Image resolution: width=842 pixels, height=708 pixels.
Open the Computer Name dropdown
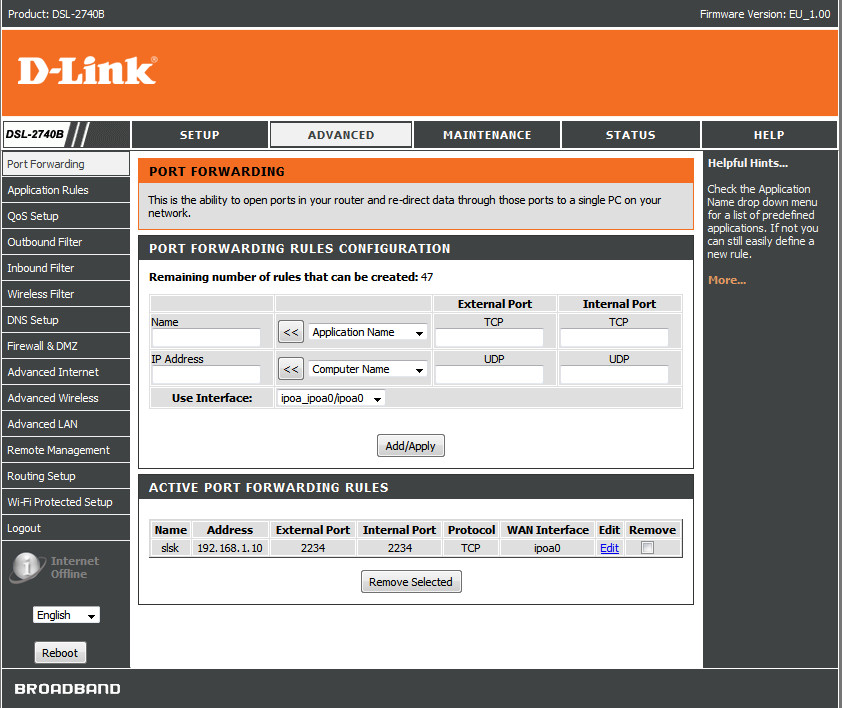367,368
